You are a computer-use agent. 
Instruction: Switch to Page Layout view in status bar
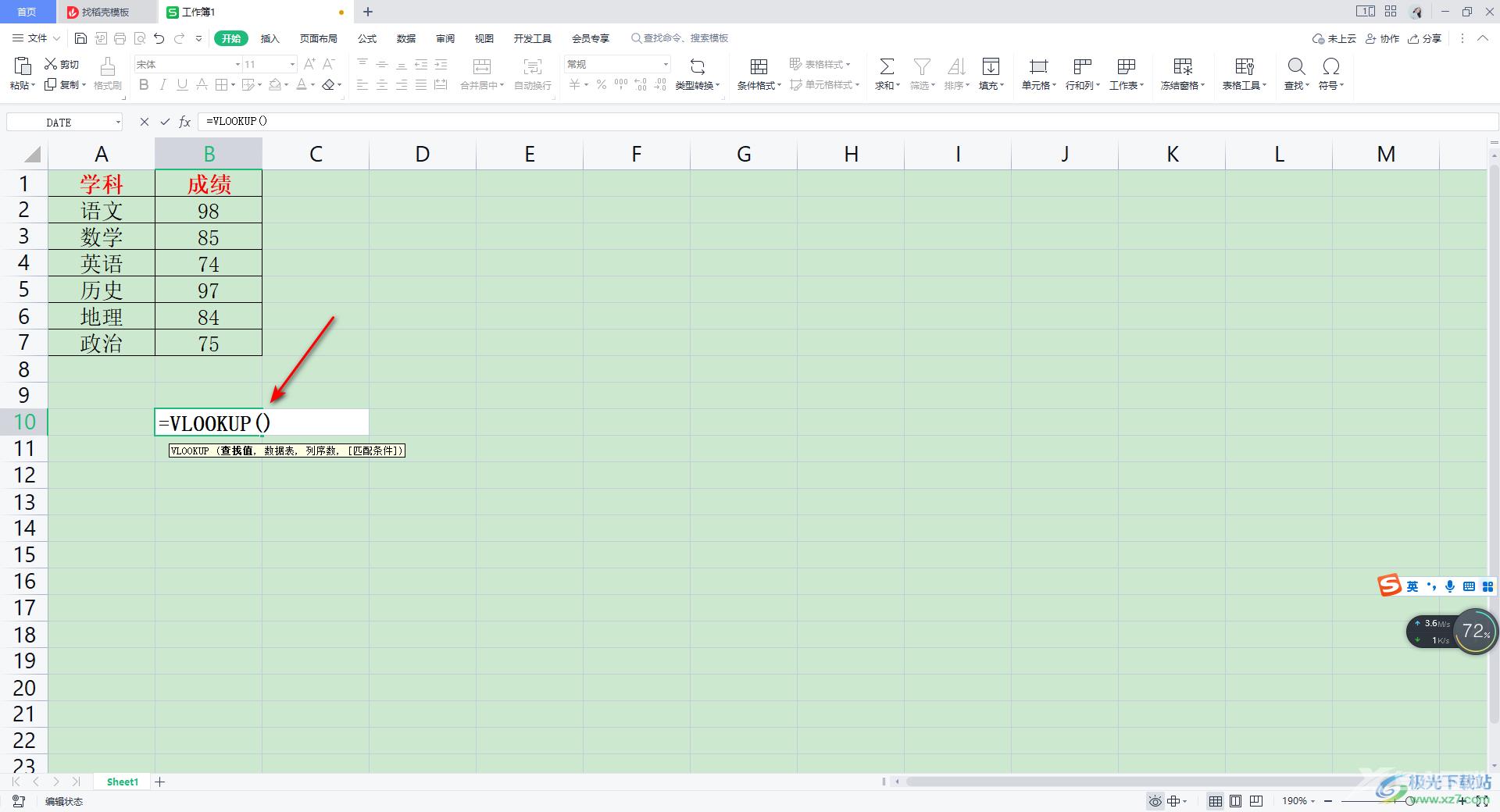click(x=1236, y=801)
